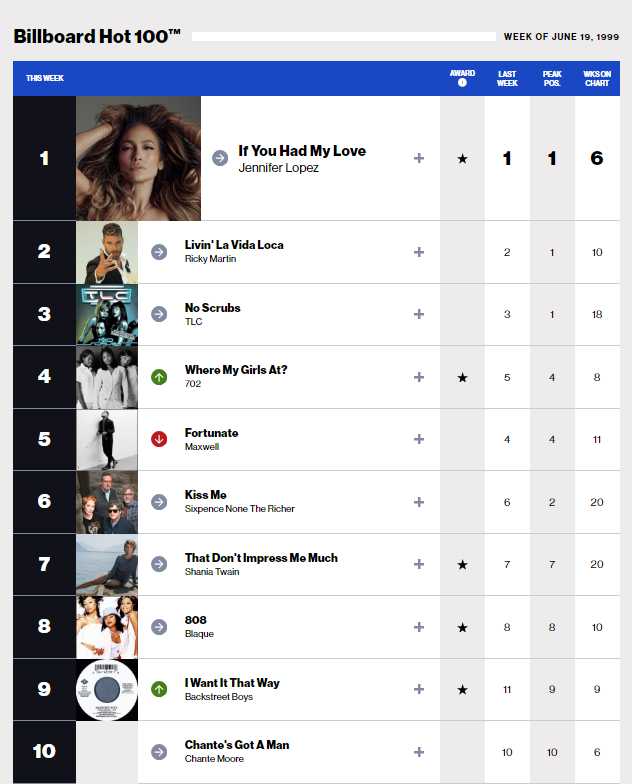Open Backstreet Boys artist link
Image resolution: width=632 pixels, height=784 pixels.
(218, 696)
